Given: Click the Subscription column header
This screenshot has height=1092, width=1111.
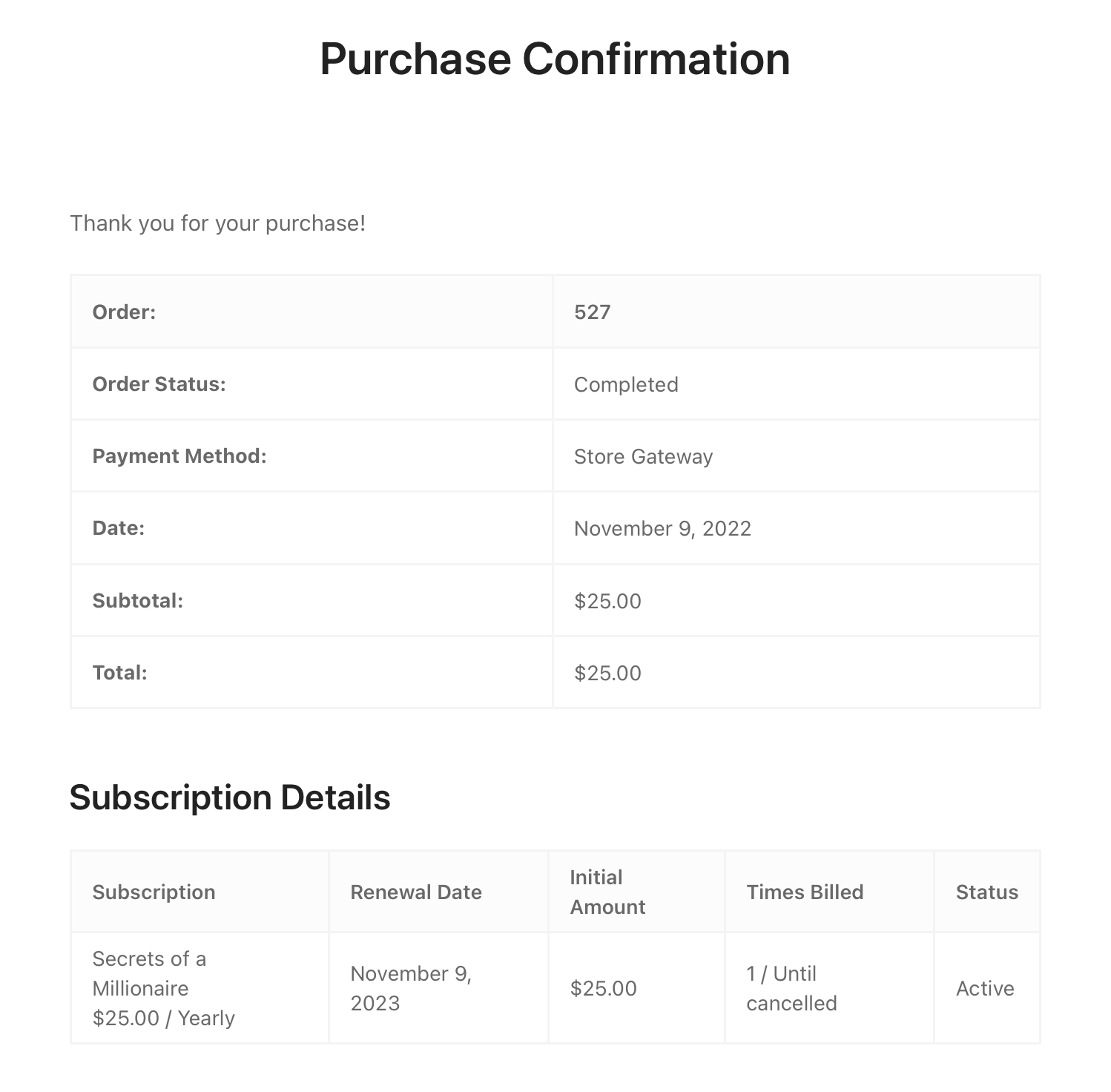Looking at the screenshot, I should click(154, 892).
